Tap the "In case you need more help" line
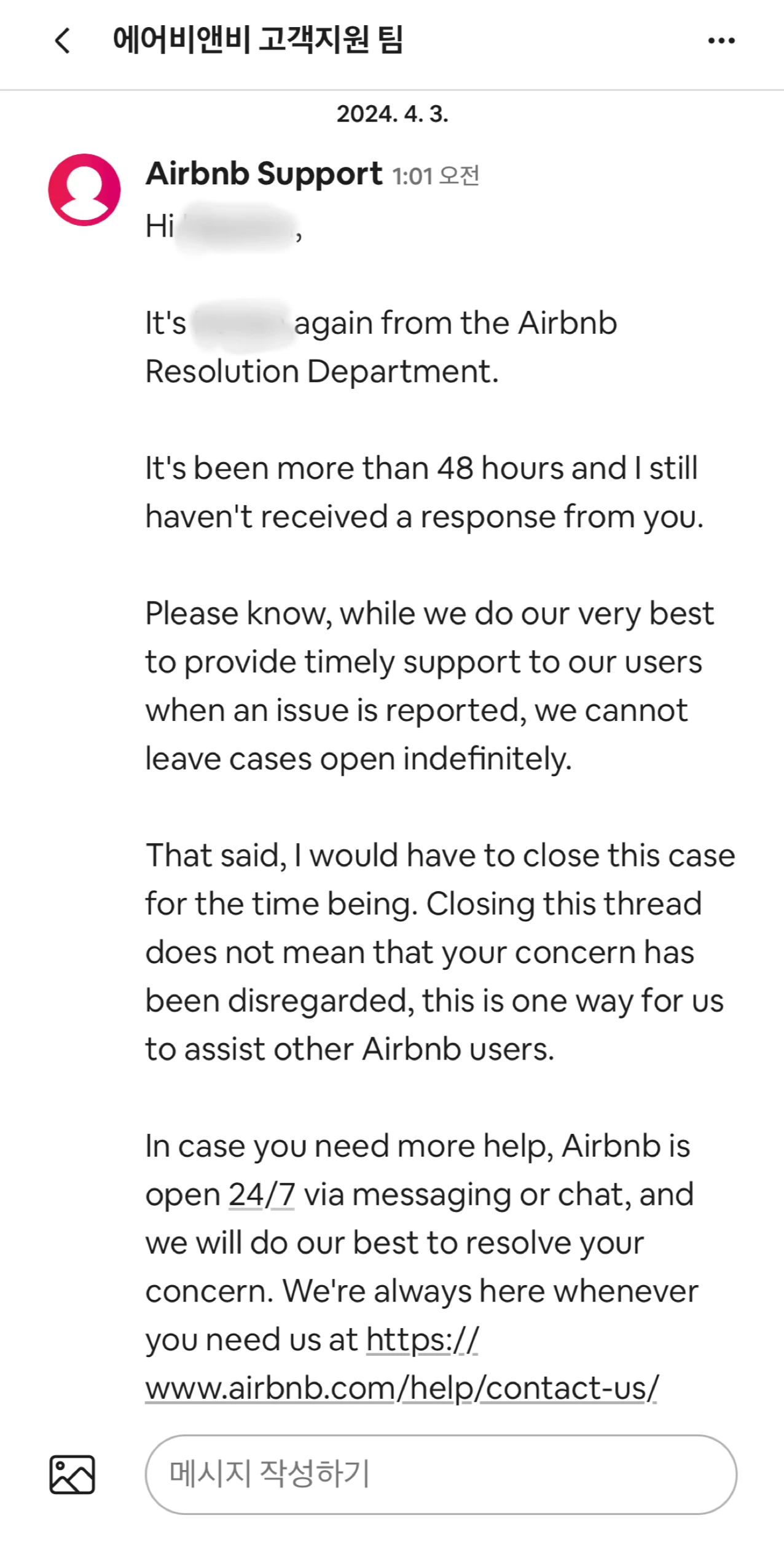The height and width of the screenshot is (1542, 784). click(418, 1147)
